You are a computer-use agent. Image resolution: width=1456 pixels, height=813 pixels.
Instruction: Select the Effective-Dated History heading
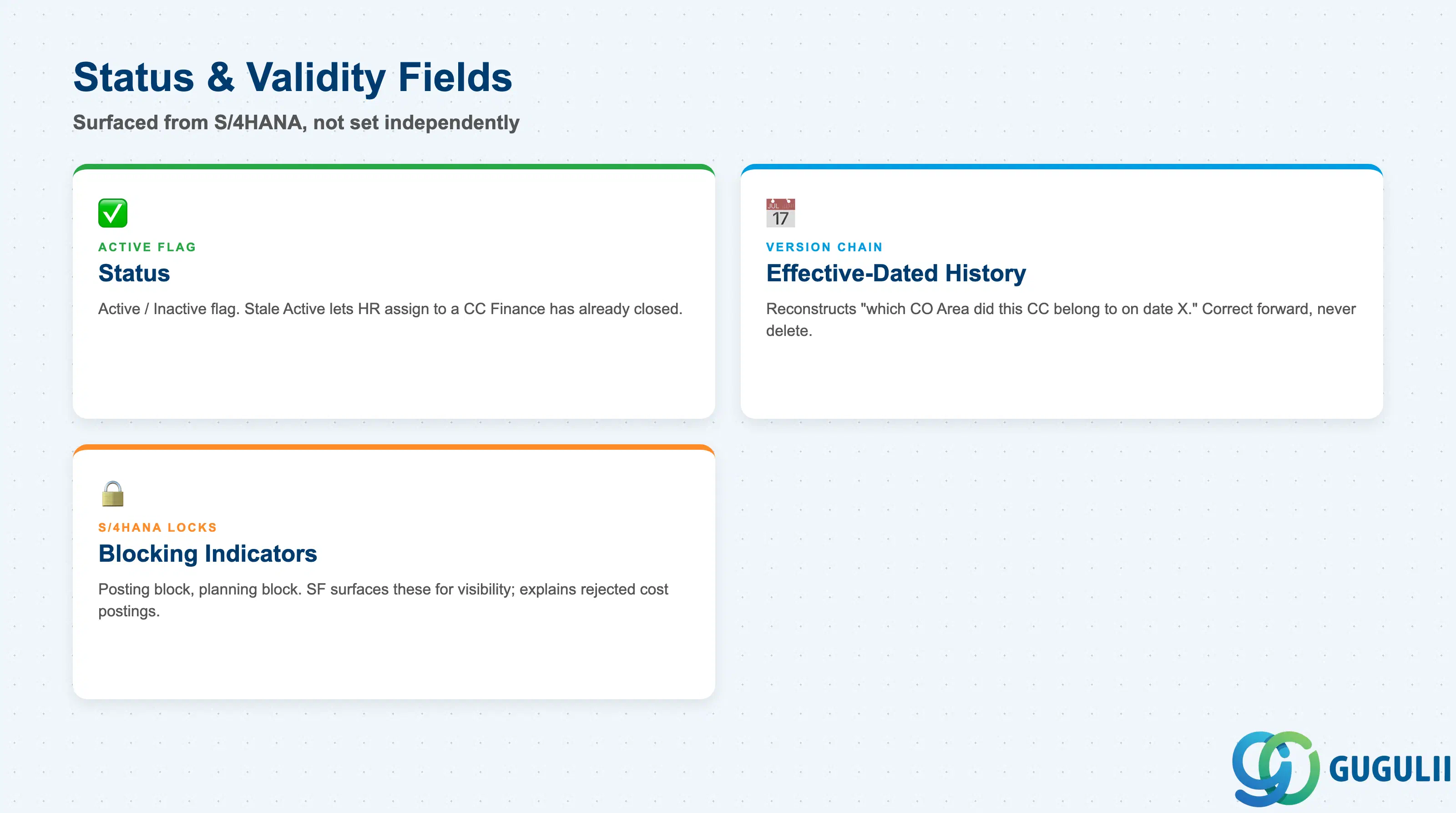coord(896,273)
